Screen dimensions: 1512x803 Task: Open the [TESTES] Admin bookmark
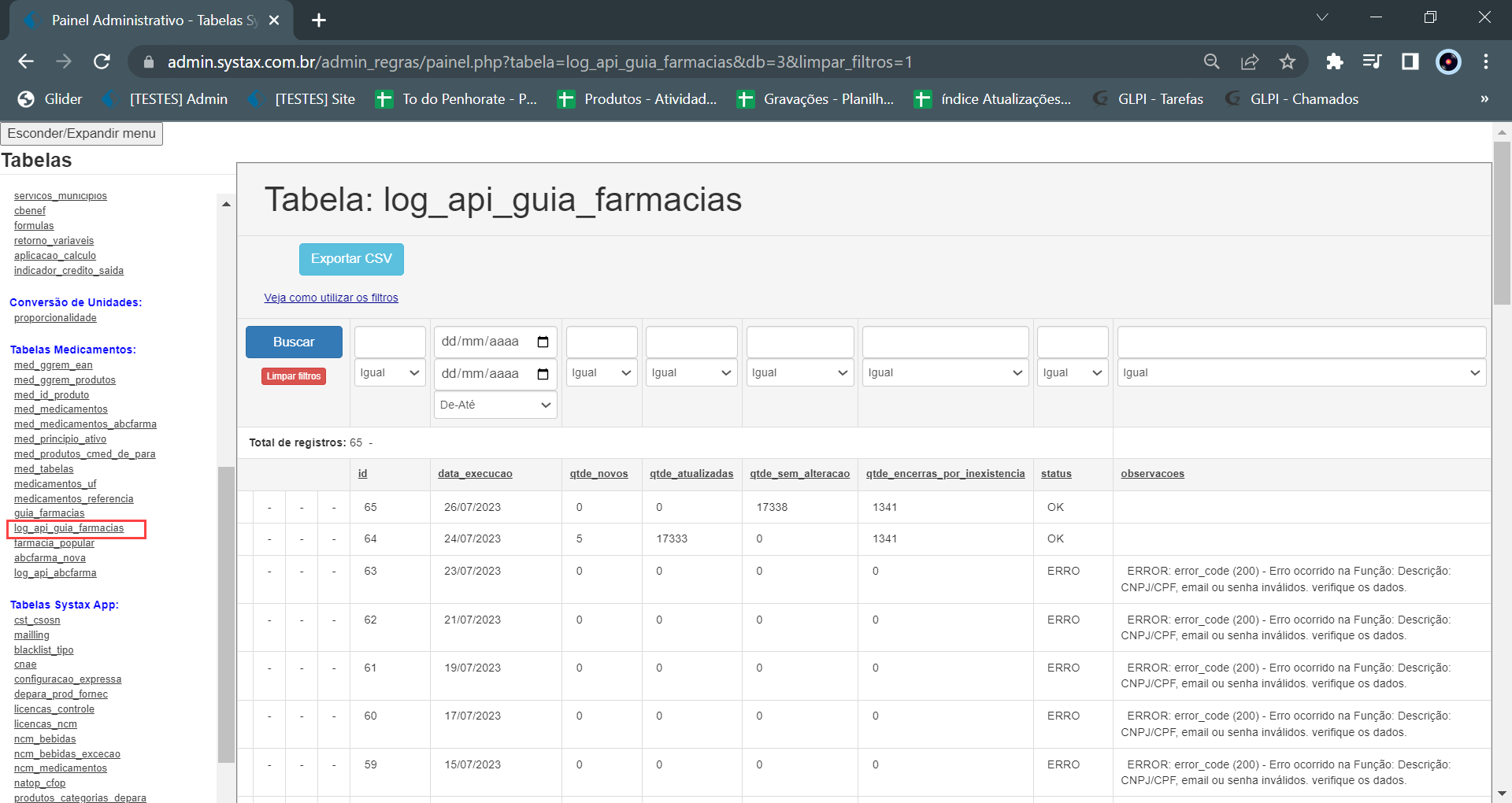tap(165, 99)
